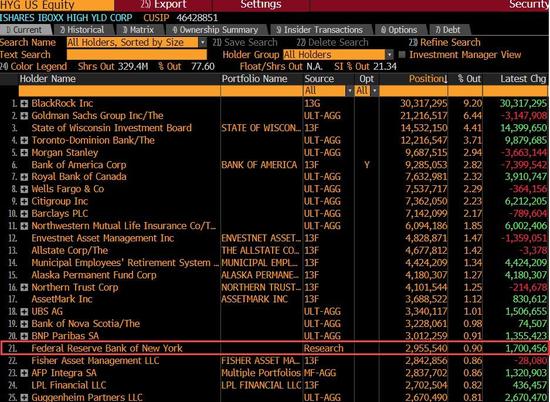Switch to the Historical tab
The width and height of the screenshot is (550, 402).
84,30
